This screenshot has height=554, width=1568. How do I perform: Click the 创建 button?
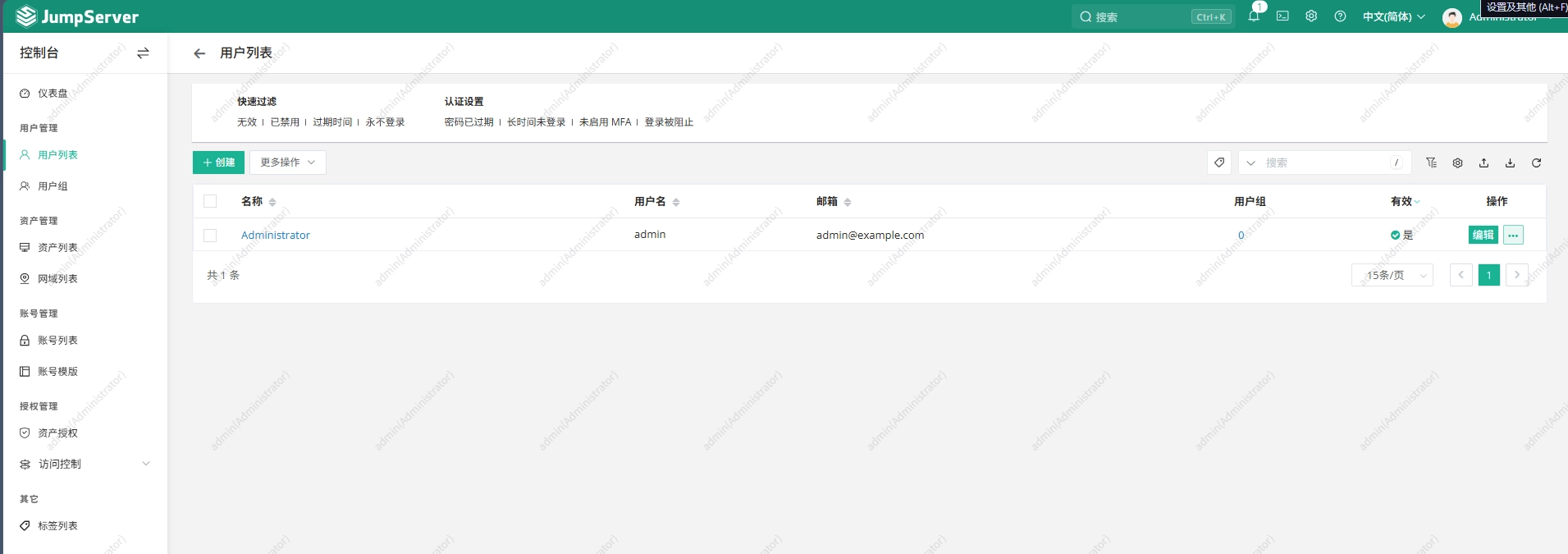tap(218, 163)
